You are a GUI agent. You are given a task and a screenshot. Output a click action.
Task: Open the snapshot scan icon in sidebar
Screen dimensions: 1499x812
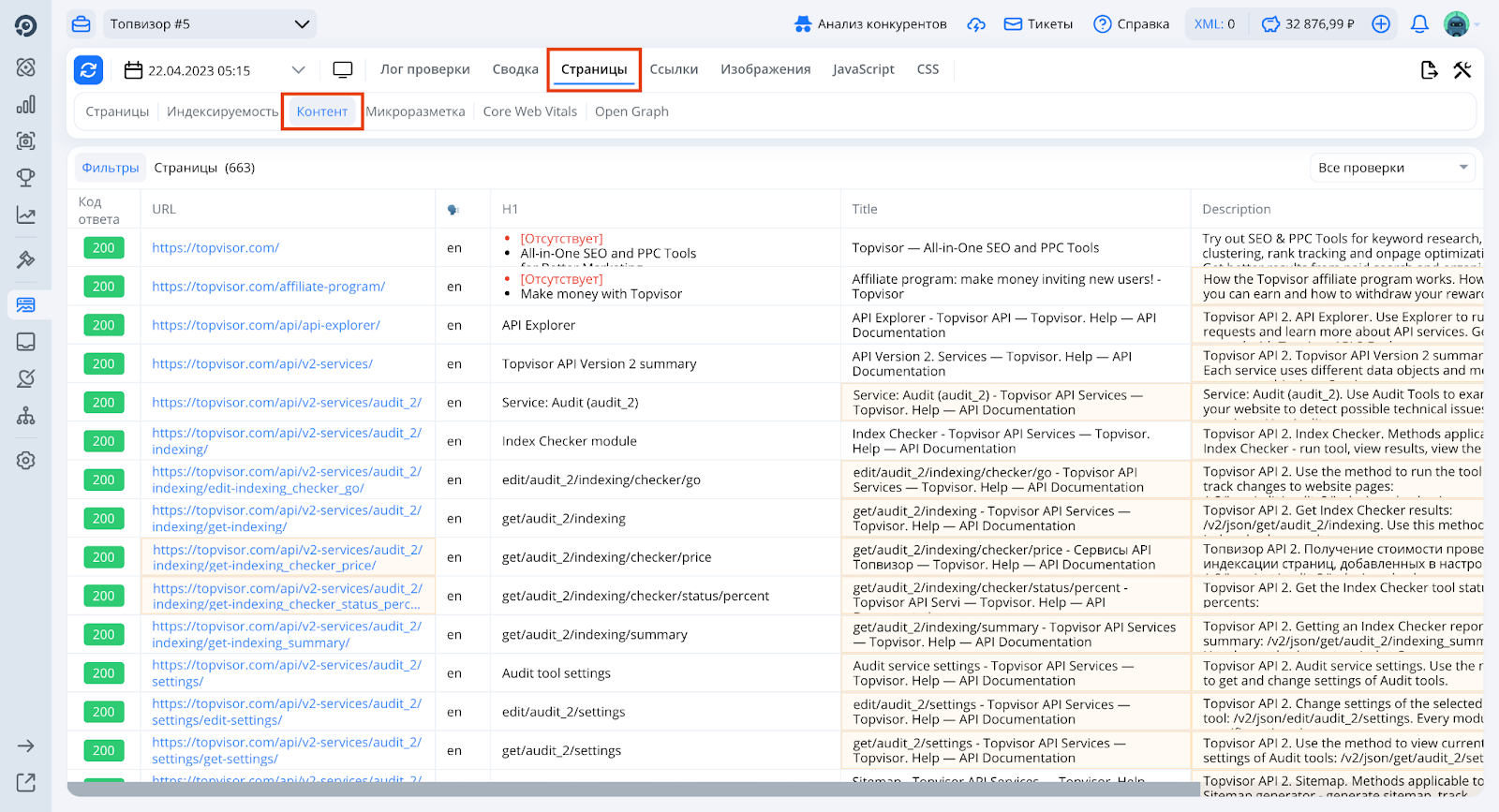[26, 140]
